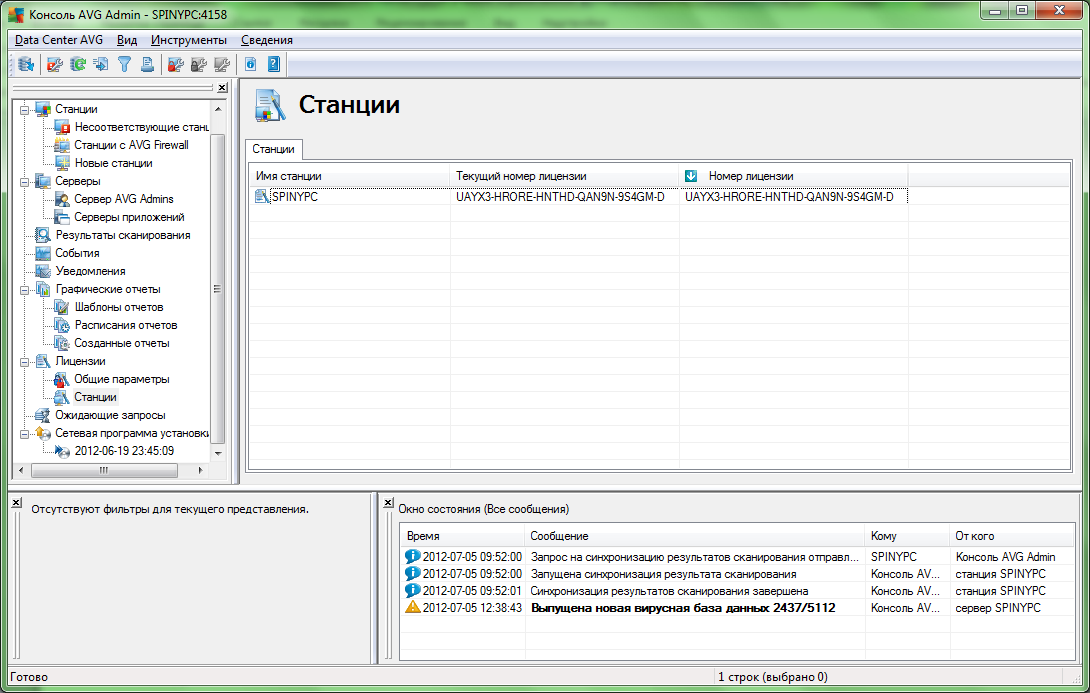Collapse the Графические отчеты node
The image size is (1090, 693).
click(x=24, y=289)
